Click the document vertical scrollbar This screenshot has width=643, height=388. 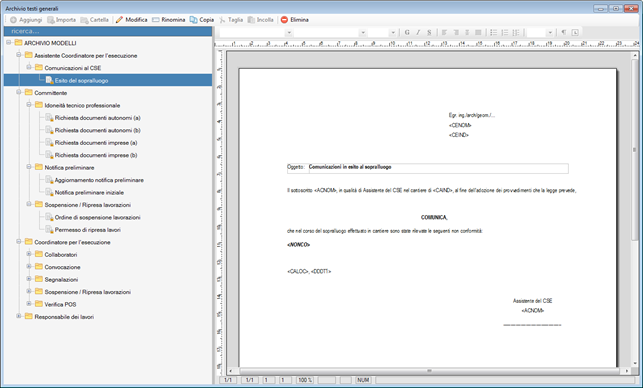coord(635,209)
